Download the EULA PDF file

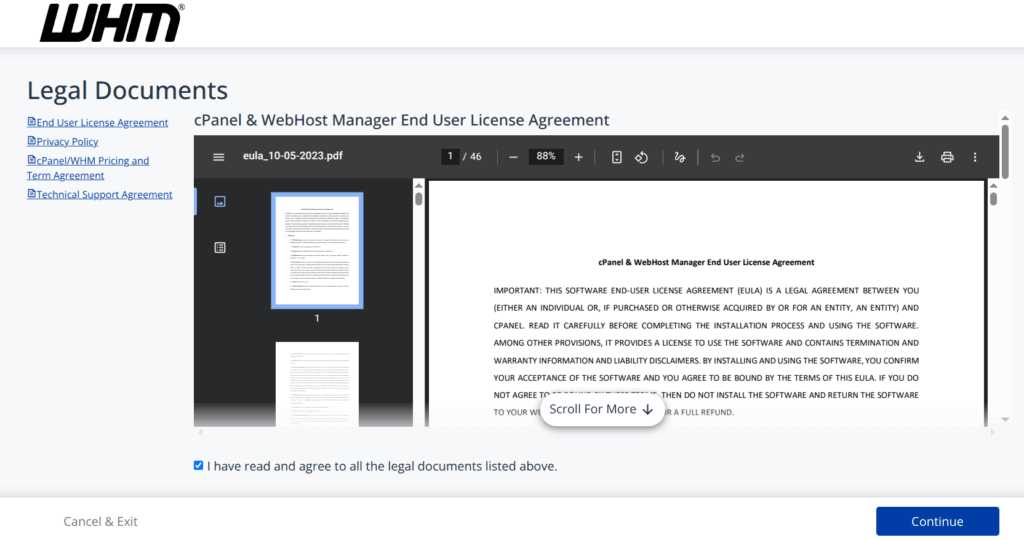coord(919,157)
